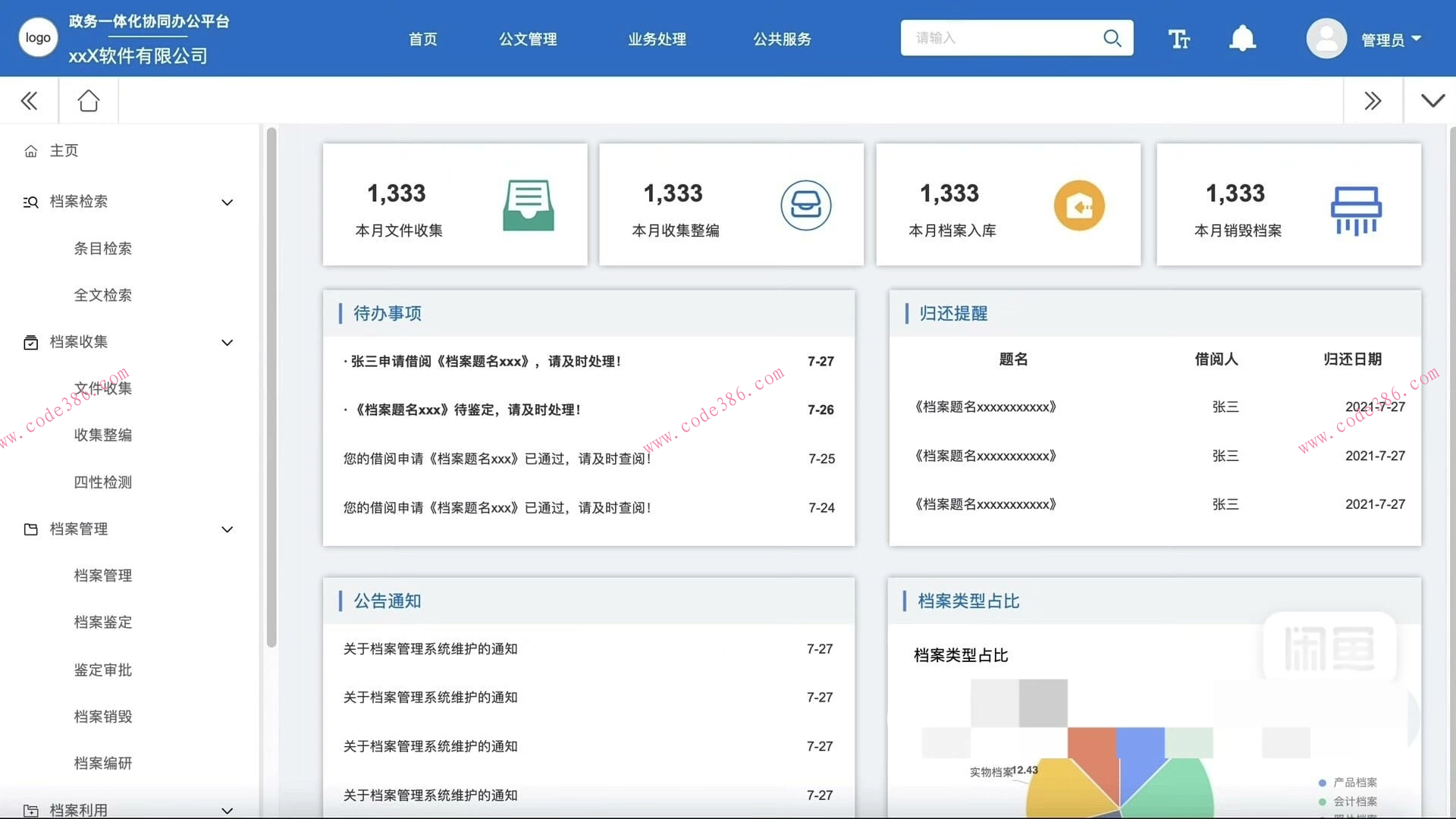1456x819 pixels.
Task: Switch to the 业务处理 menu
Action: pyautogui.click(x=657, y=39)
